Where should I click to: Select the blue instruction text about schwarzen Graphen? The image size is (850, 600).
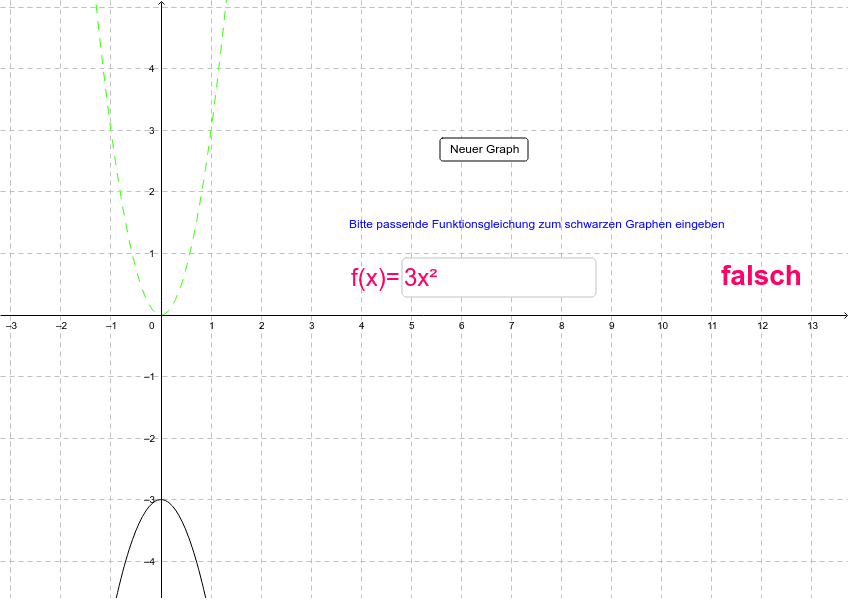coord(537,224)
